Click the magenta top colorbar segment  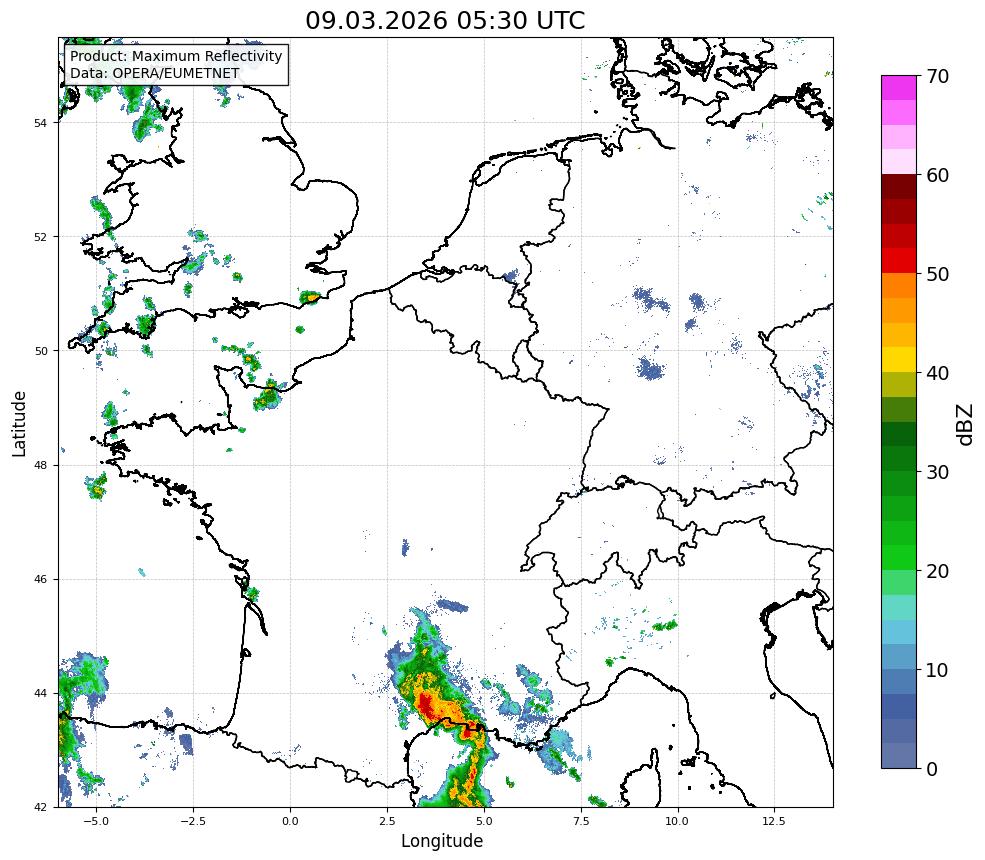tap(899, 88)
